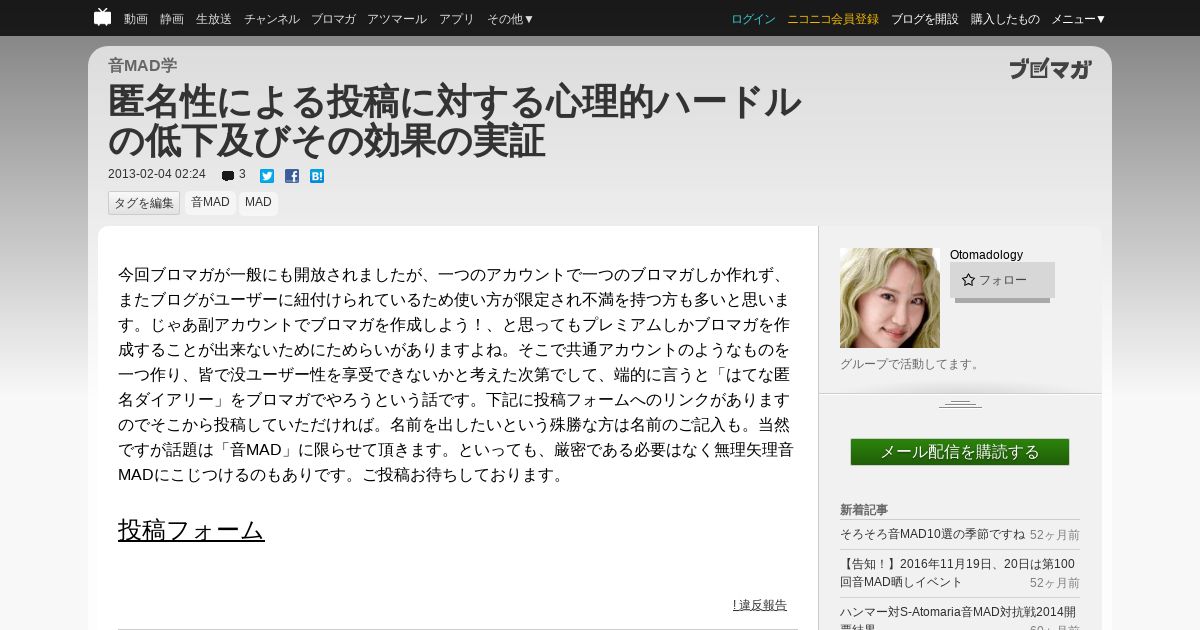Click the タグを編集 button
Screen dimensions: 1200x630
[x=144, y=203]
